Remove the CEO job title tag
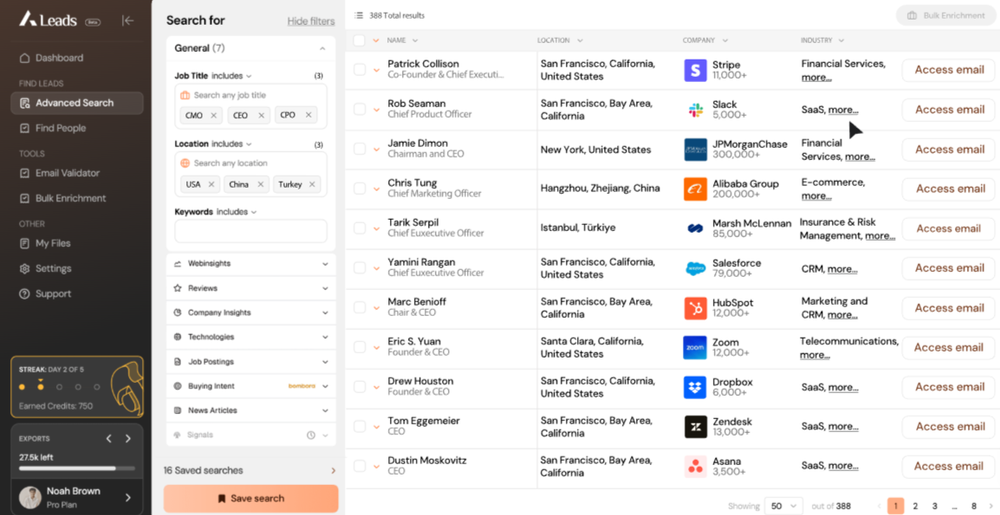 [261, 115]
